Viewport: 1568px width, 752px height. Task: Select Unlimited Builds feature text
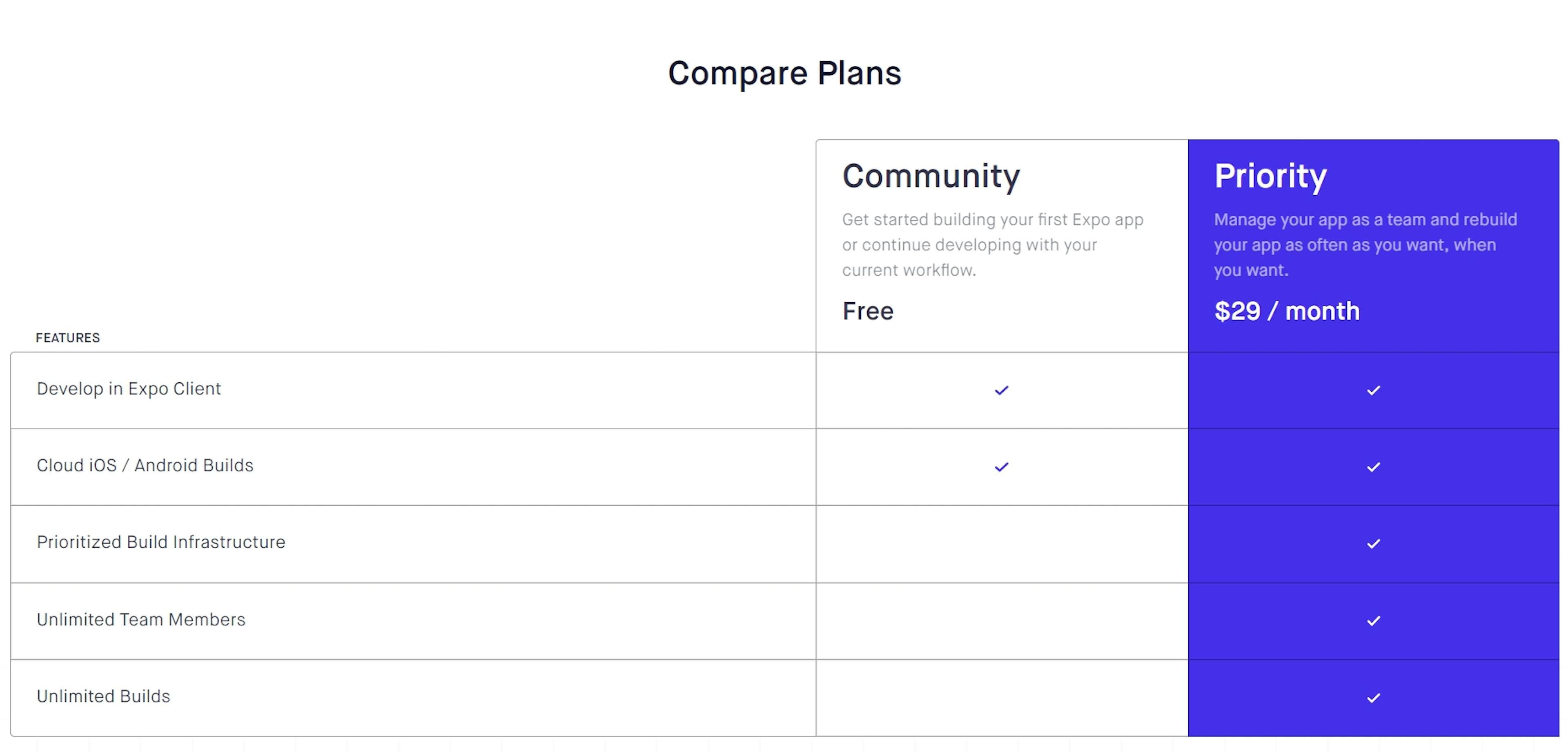coord(103,696)
